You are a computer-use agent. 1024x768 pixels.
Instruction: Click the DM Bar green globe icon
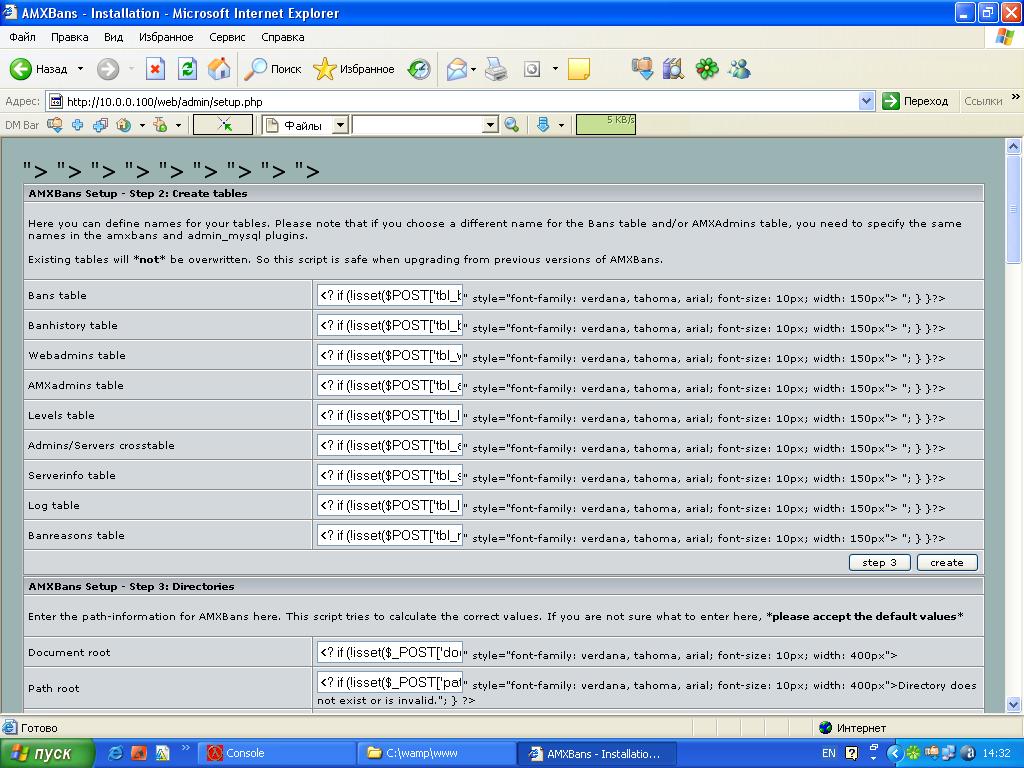(123, 125)
